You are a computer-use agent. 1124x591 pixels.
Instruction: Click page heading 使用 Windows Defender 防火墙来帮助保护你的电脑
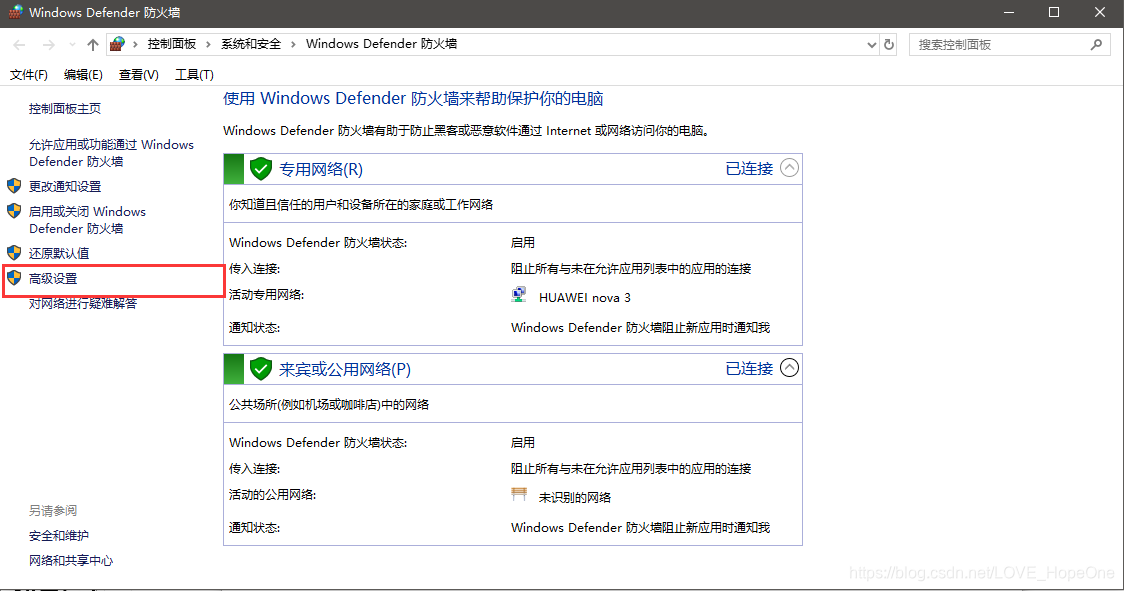point(413,98)
